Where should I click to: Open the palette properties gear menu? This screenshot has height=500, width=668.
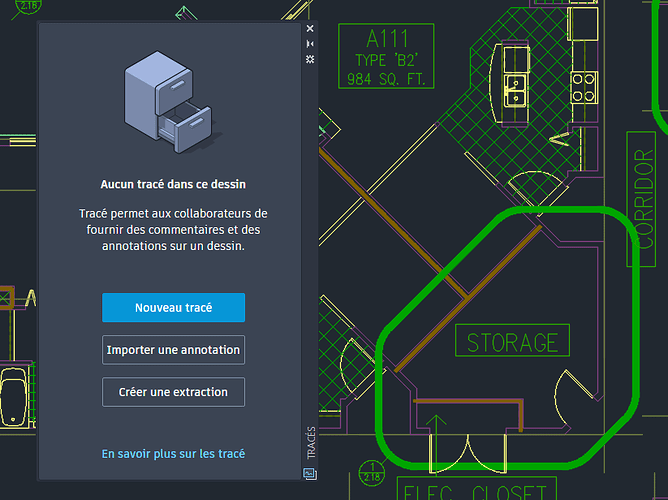pyautogui.click(x=310, y=61)
